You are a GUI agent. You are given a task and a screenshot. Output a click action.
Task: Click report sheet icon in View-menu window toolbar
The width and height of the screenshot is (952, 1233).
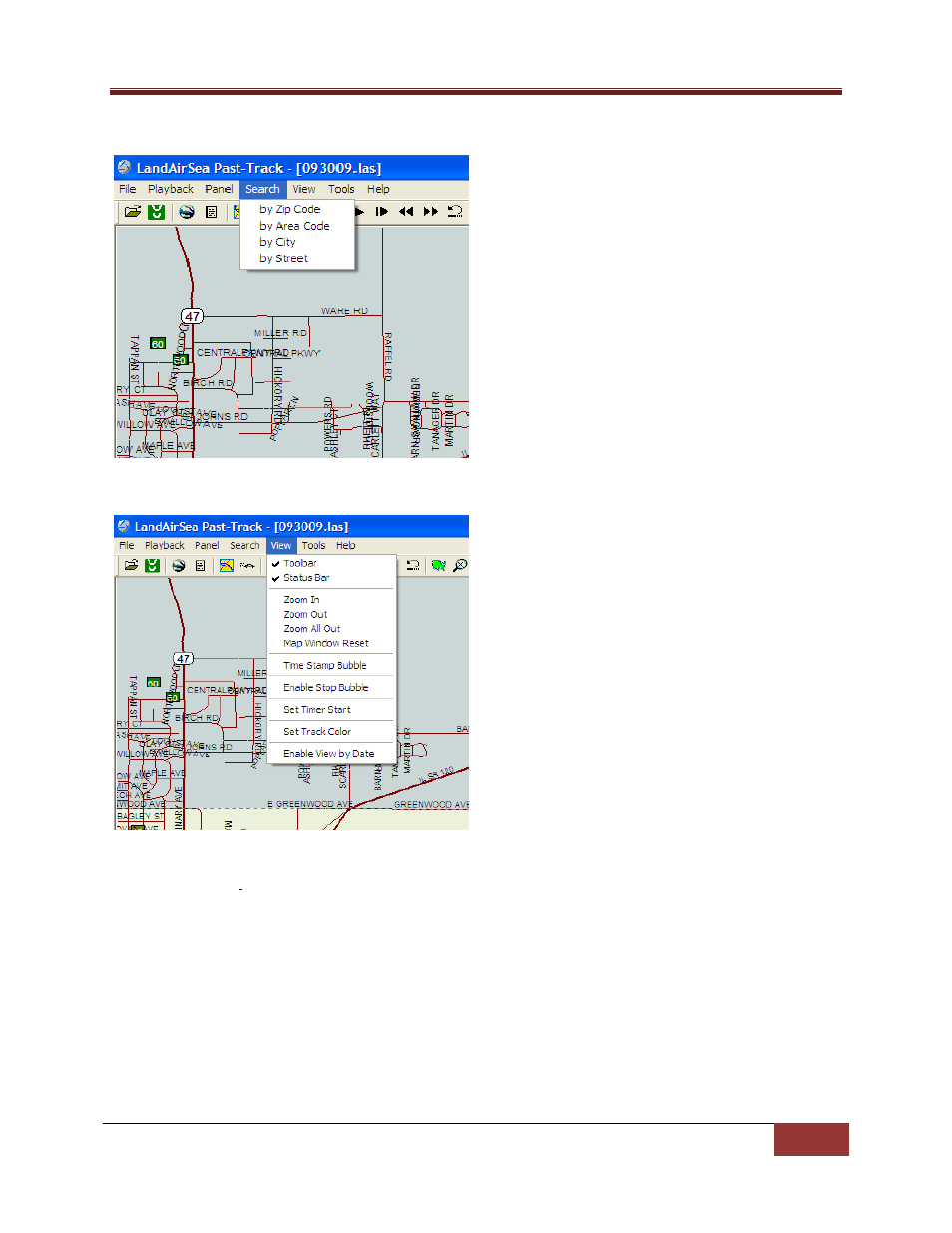200,566
